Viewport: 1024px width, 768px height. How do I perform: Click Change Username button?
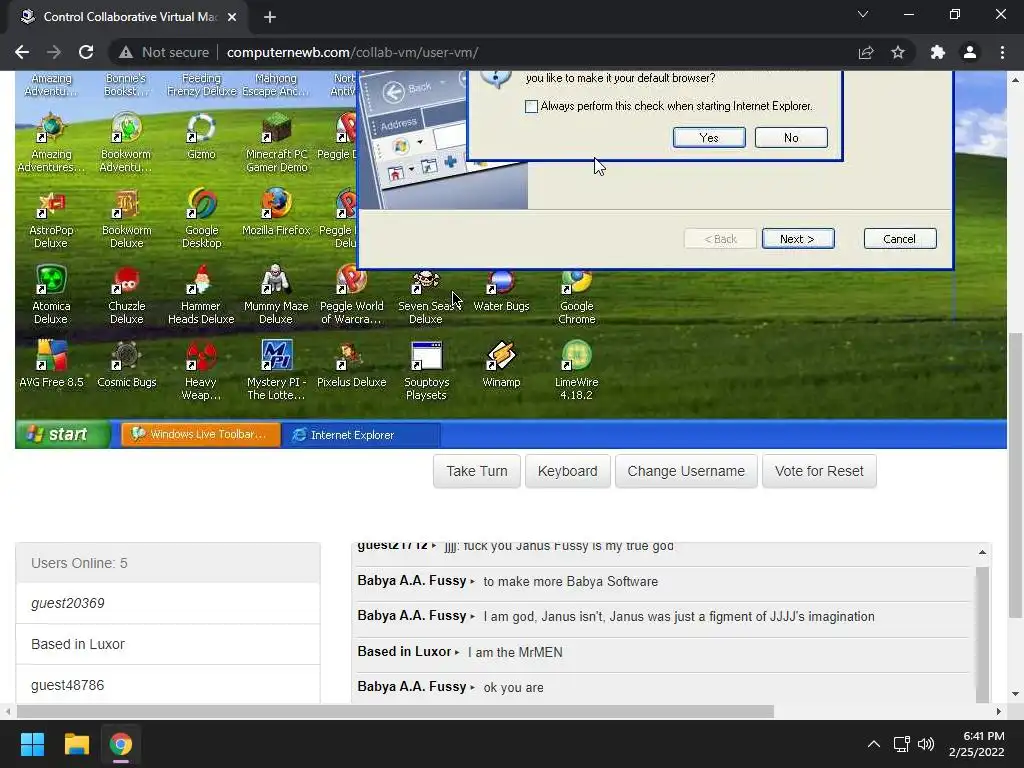pyautogui.click(x=686, y=471)
